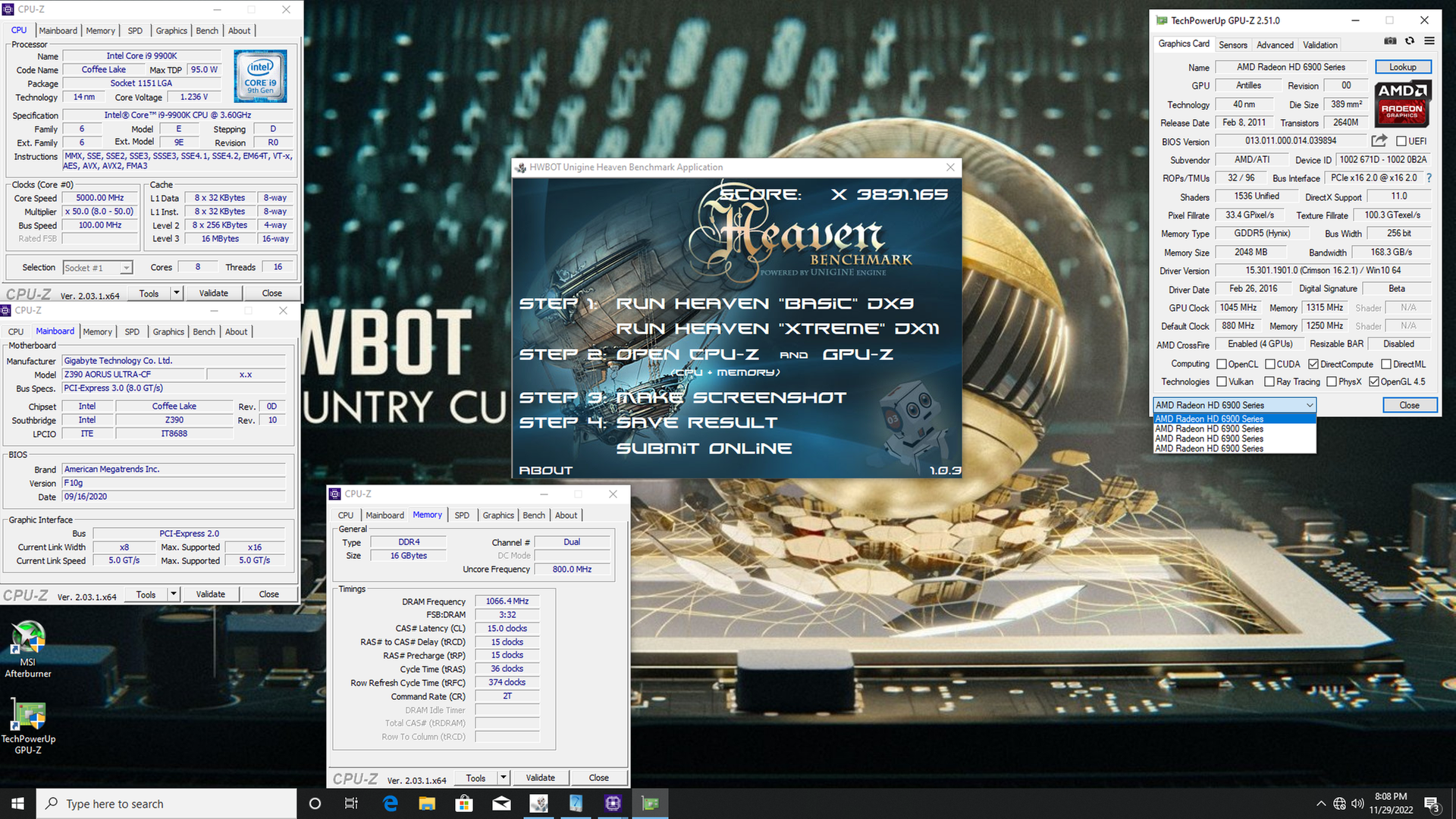Take a GPU-Z screenshot with camera icon
The image size is (1456, 819).
(x=1390, y=41)
